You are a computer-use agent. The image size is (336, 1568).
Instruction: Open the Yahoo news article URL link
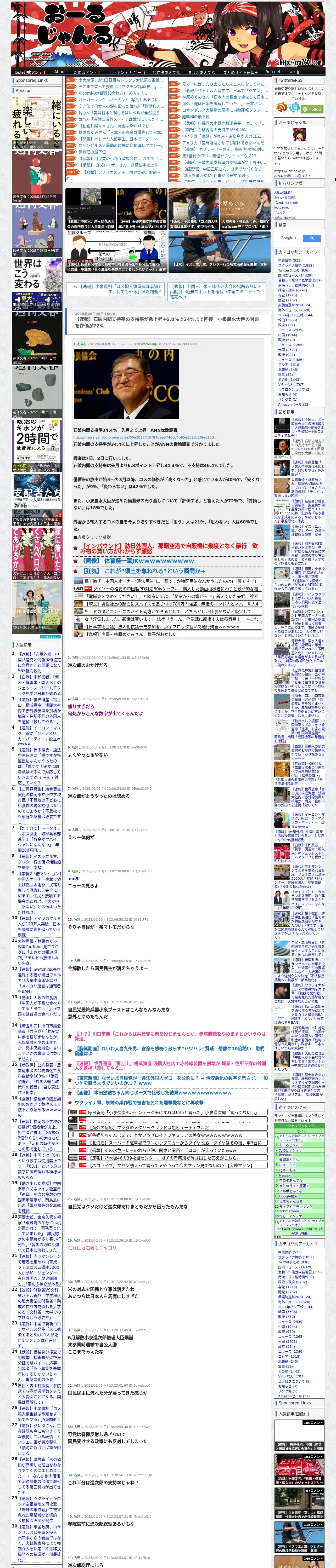pos(143,437)
